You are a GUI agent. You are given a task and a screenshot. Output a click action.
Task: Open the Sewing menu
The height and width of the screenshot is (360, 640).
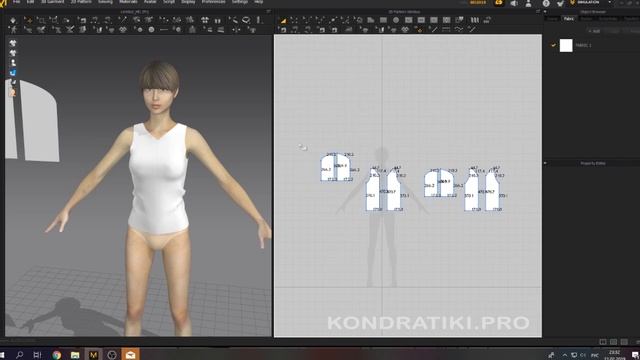(x=105, y=2)
